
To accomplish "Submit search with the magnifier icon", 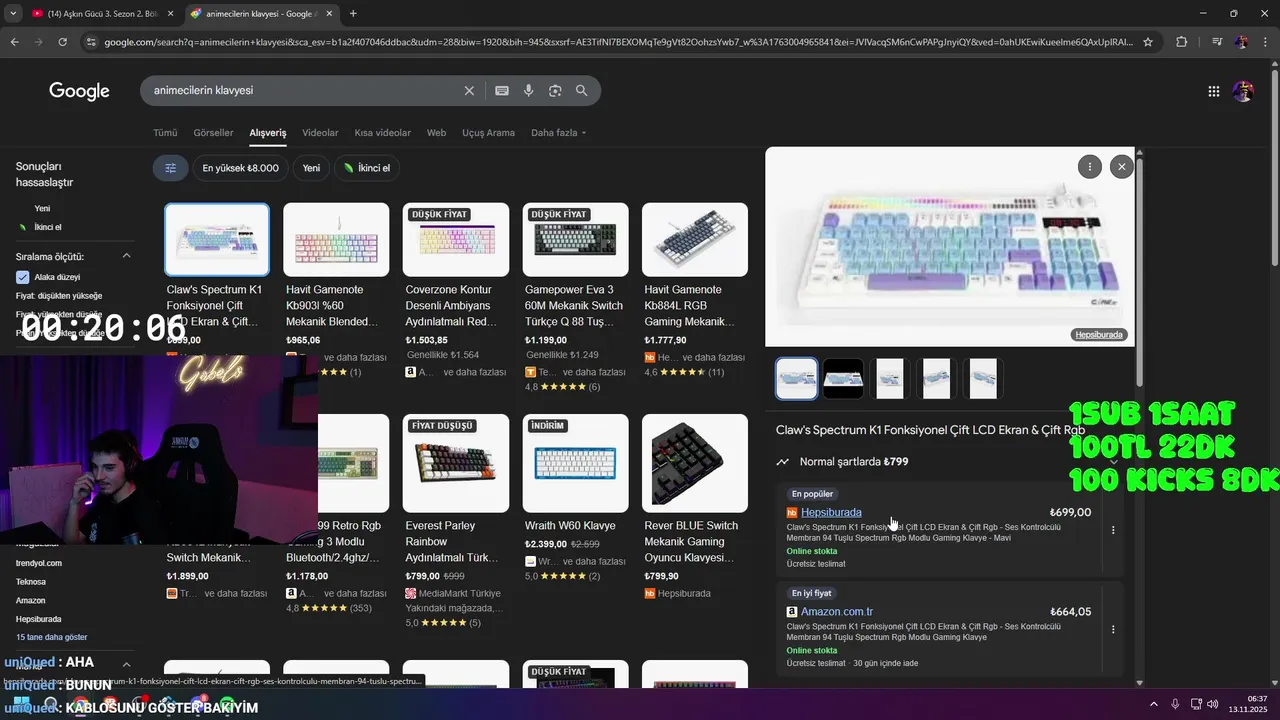I will pos(582,90).
